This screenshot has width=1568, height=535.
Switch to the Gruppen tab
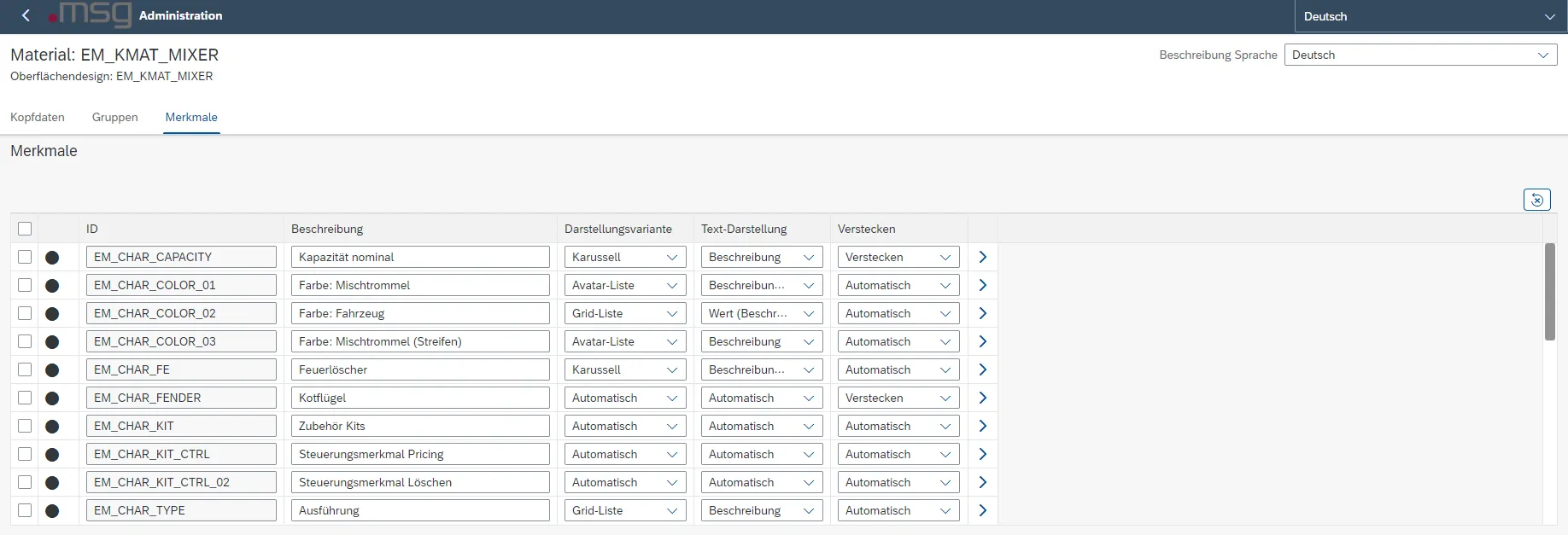(x=114, y=117)
